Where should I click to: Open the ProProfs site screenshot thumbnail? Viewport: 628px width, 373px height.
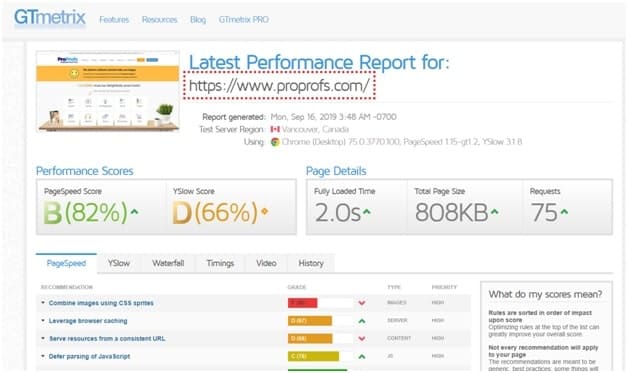(x=108, y=91)
